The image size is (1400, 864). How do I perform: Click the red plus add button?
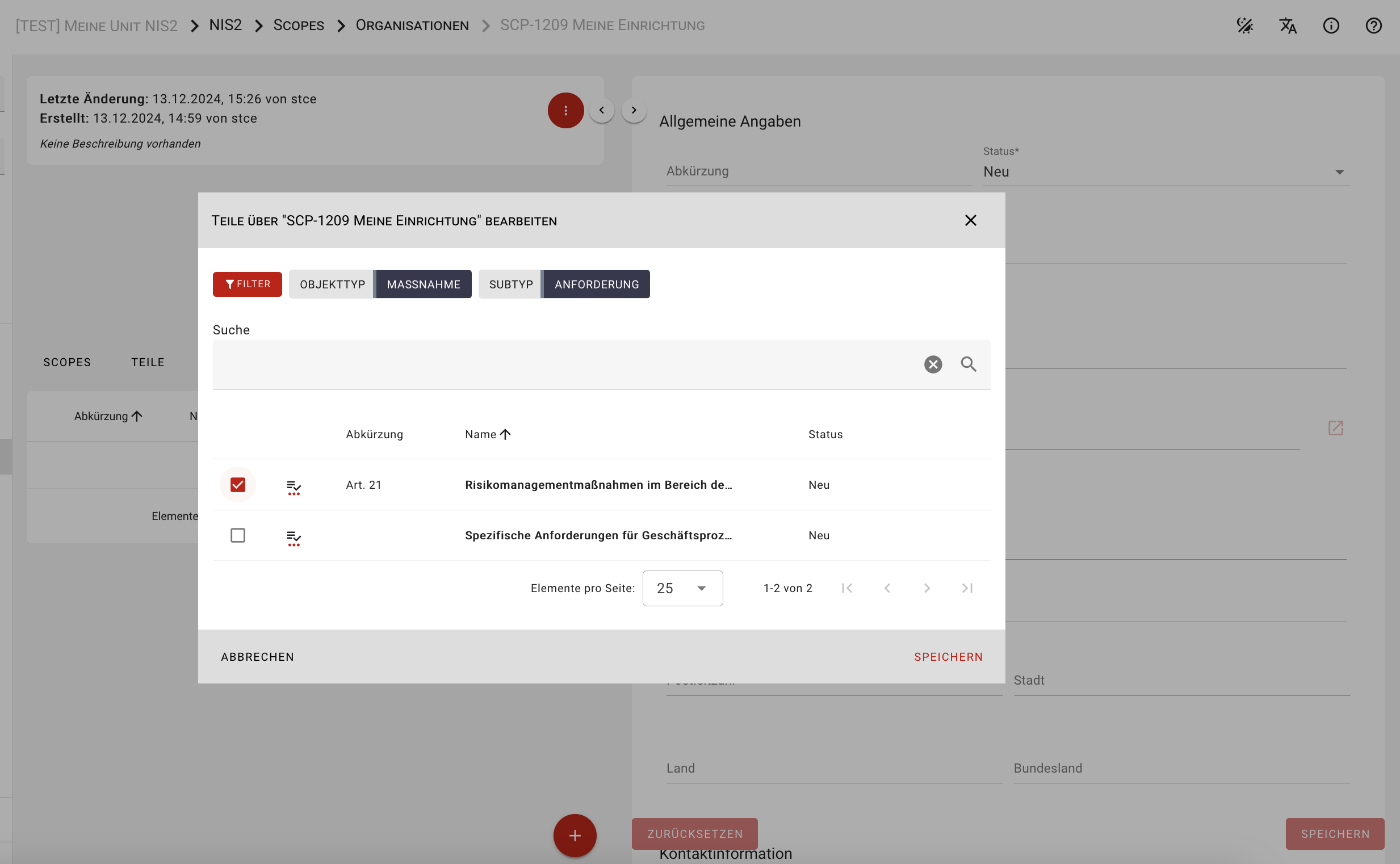(575, 836)
